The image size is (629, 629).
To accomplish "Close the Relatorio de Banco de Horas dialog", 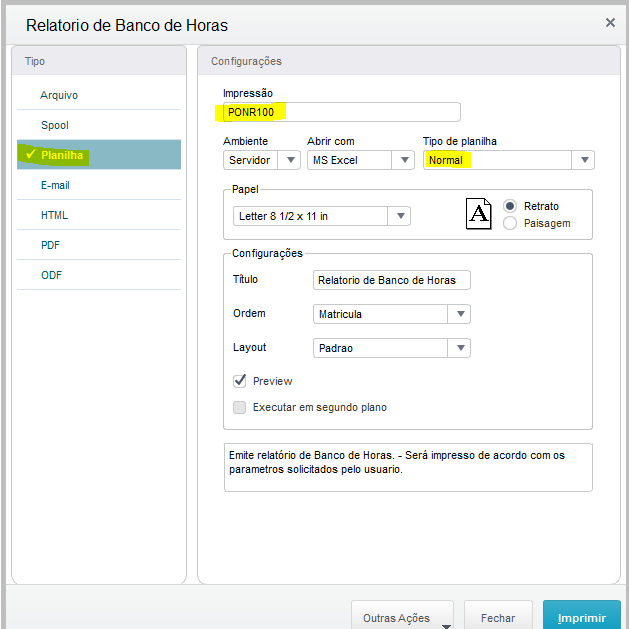I will 610,22.
